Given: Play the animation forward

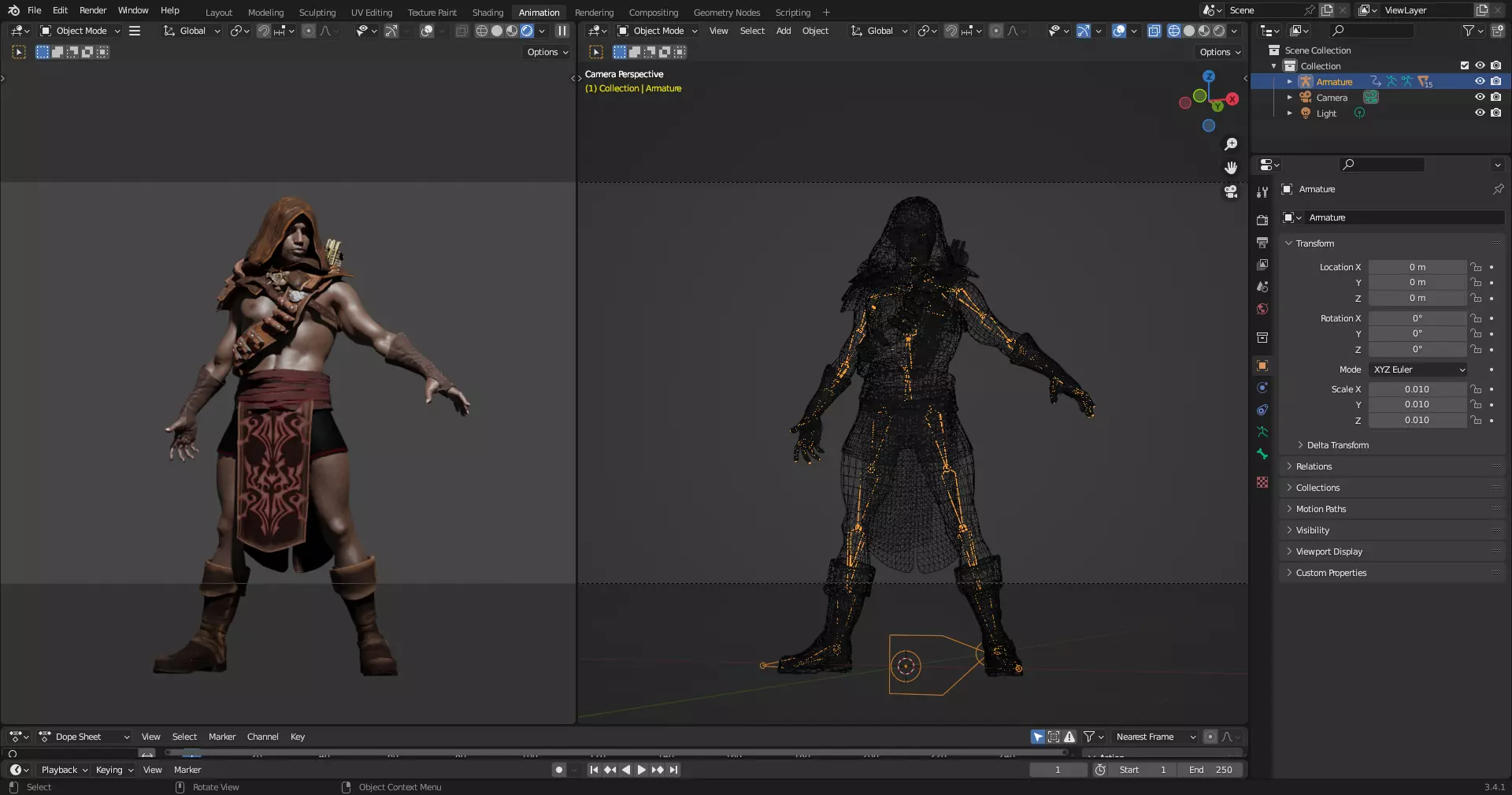Looking at the screenshot, I should [642, 770].
